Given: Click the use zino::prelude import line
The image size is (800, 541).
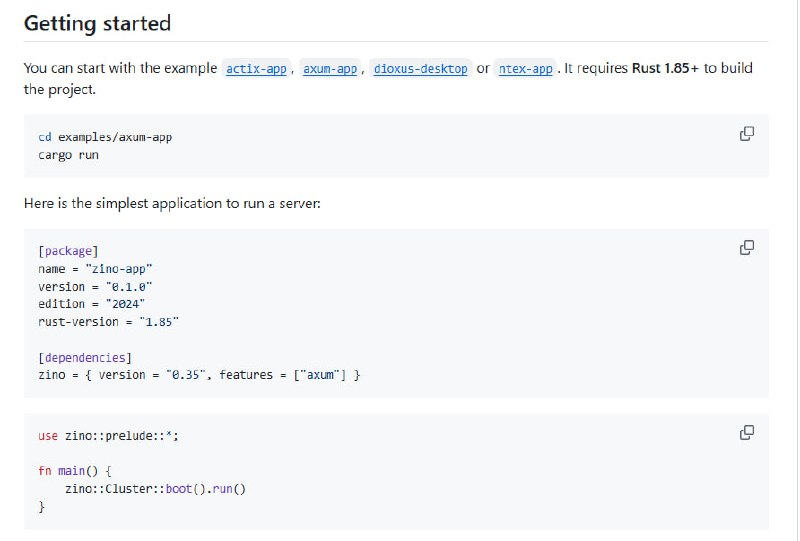Looking at the screenshot, I should pyautogui.click(x=108, y=436).
